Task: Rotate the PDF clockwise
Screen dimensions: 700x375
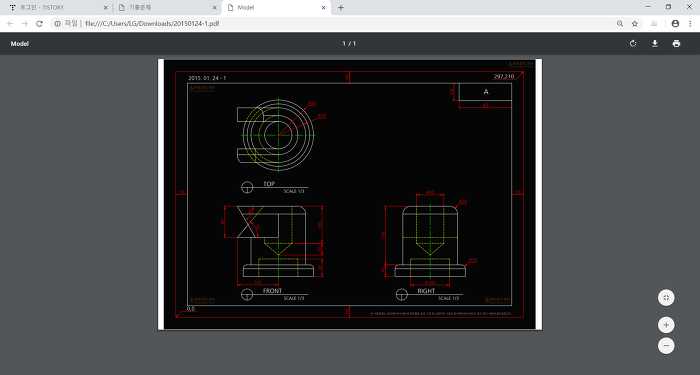Action: [x=633, y=43]
